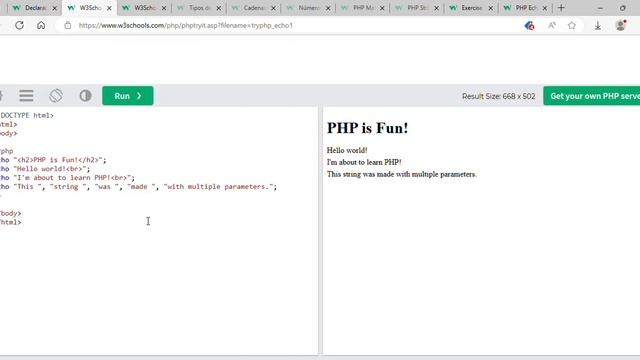This screenshot has height=360, width=640.
Task: Go to browser home page
Action: click(x=41, y=25)
